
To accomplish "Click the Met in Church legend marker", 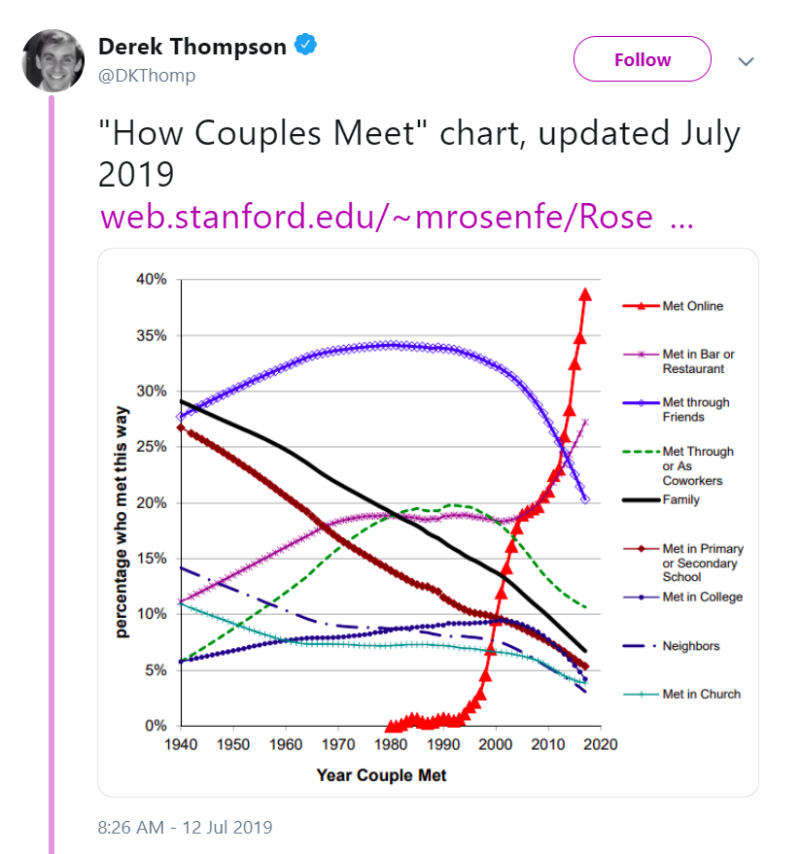I will [641, 694].
